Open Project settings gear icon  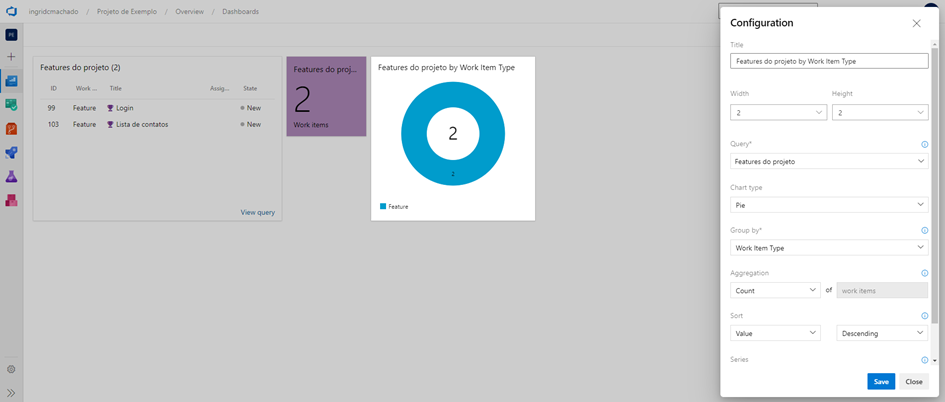point(12,369)
